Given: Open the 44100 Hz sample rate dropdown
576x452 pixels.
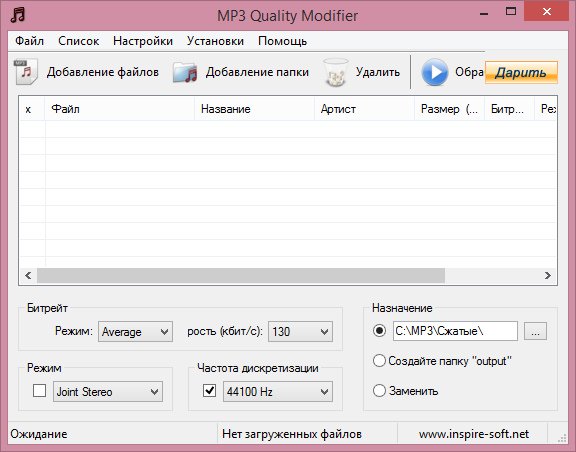Looking at the screenshot, I should [278, 391].
